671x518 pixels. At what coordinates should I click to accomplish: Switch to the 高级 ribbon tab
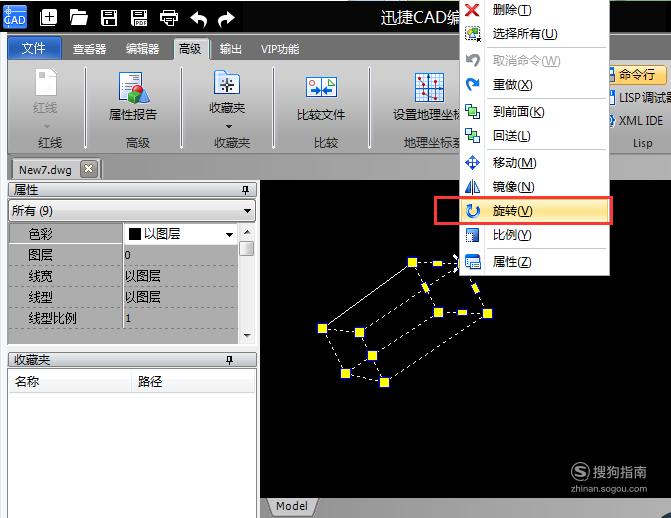click(191, 49)
